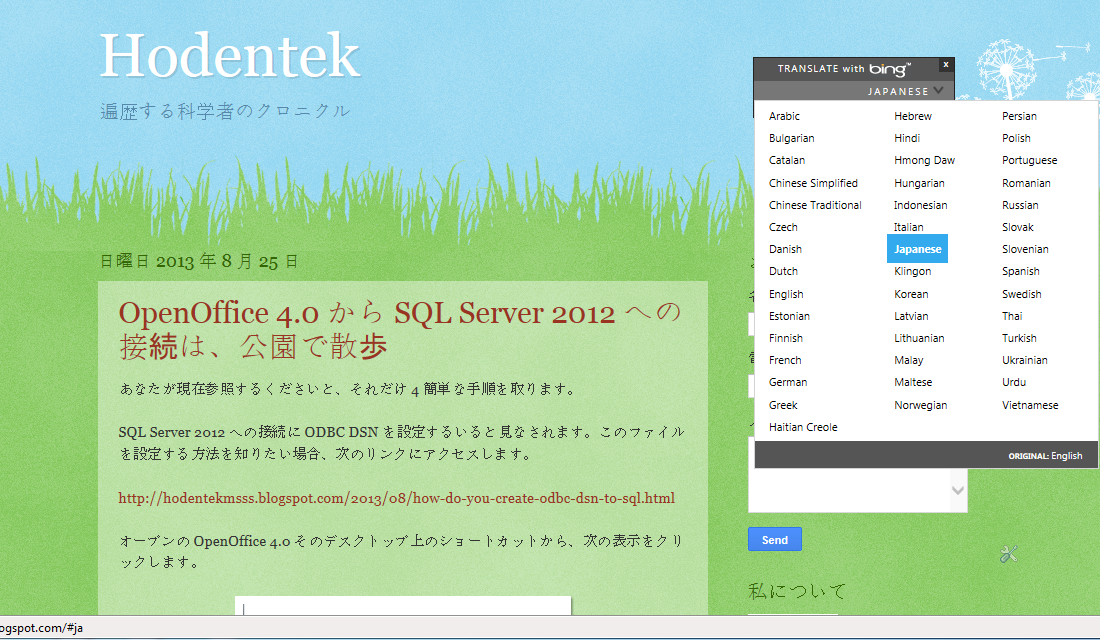Choose Hindi translation
The width and height of the screenshot is (1100, 640).
pos(907,138)
